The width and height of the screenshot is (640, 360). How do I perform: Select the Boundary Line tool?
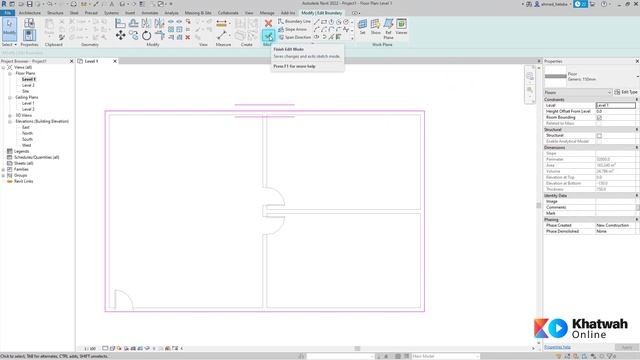click(x=294, y=21)
